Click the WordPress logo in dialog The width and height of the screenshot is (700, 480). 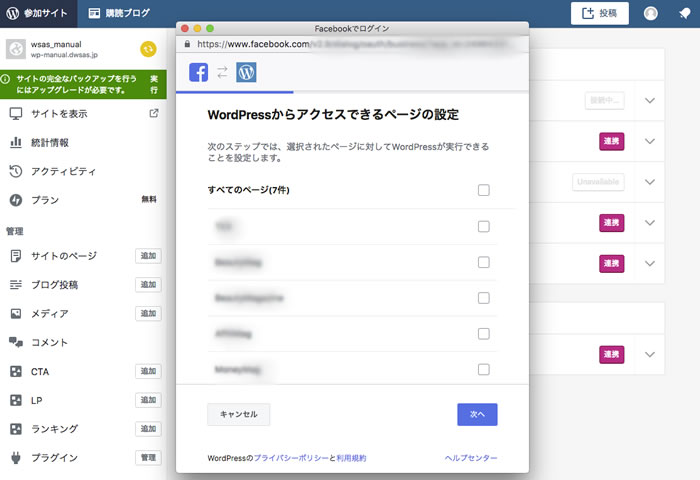246,72
